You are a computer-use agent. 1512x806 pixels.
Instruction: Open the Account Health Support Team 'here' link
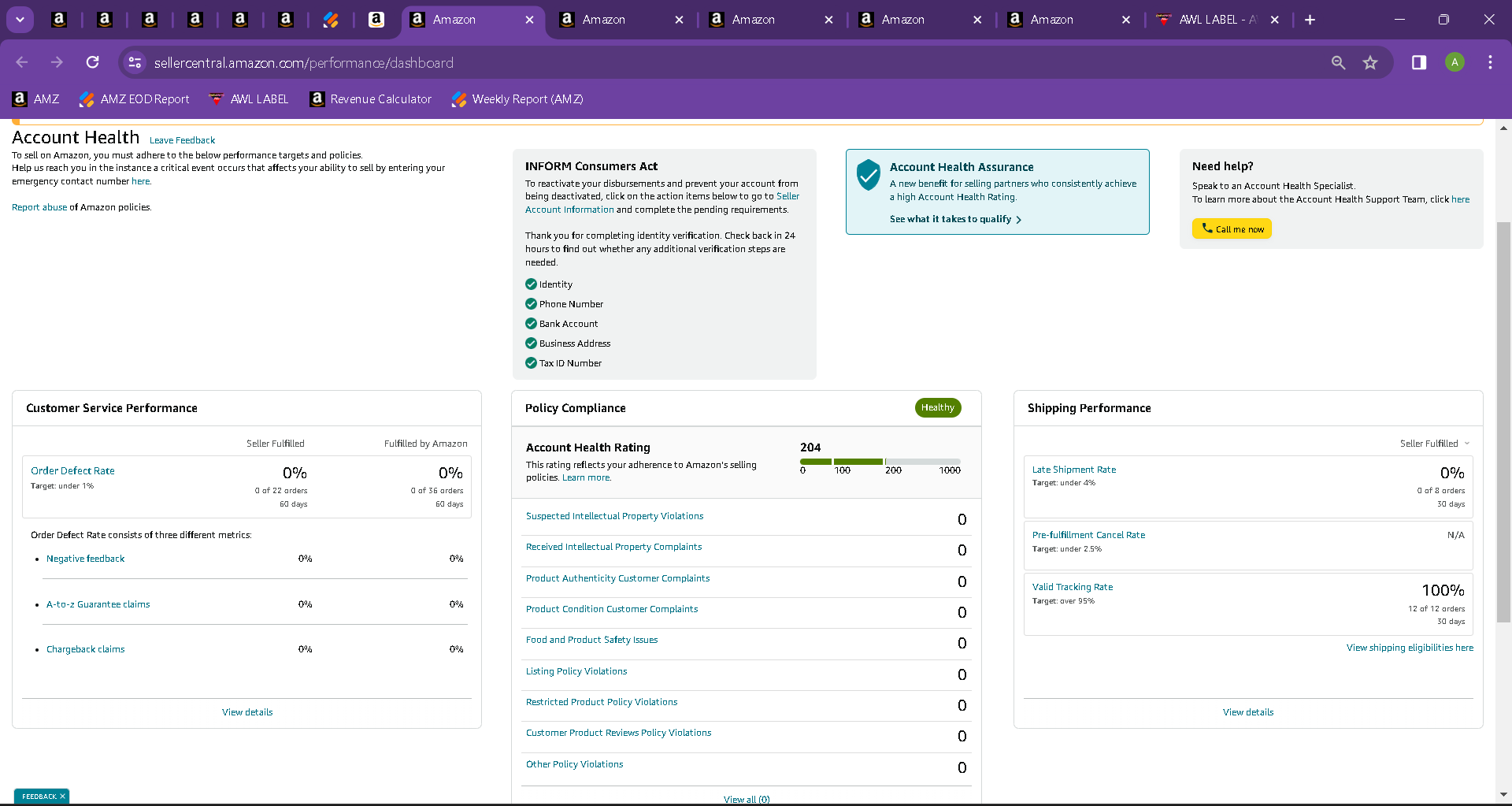[1460, 199]
